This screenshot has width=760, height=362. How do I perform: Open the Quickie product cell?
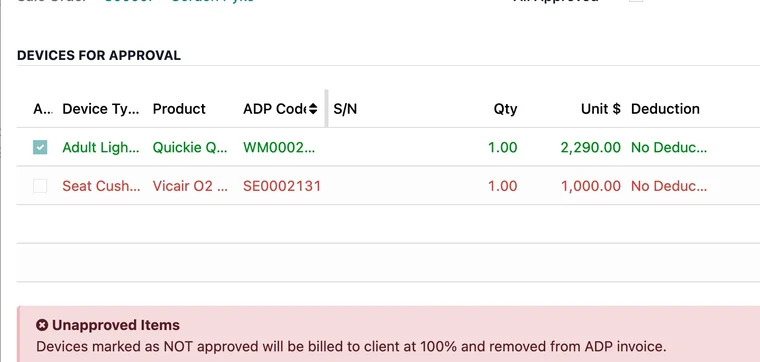(x=190, y=147)
